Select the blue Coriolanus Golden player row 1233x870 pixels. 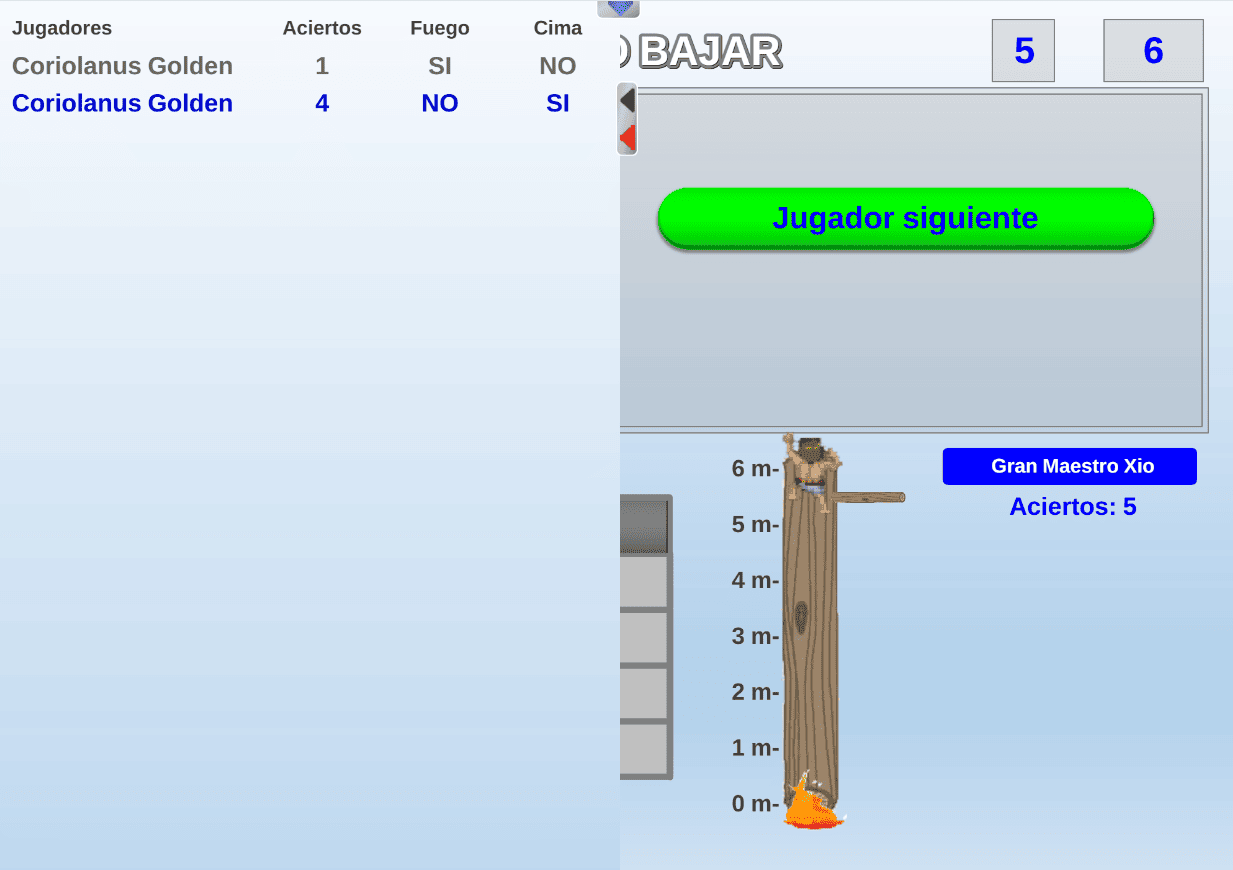[122, 103]
